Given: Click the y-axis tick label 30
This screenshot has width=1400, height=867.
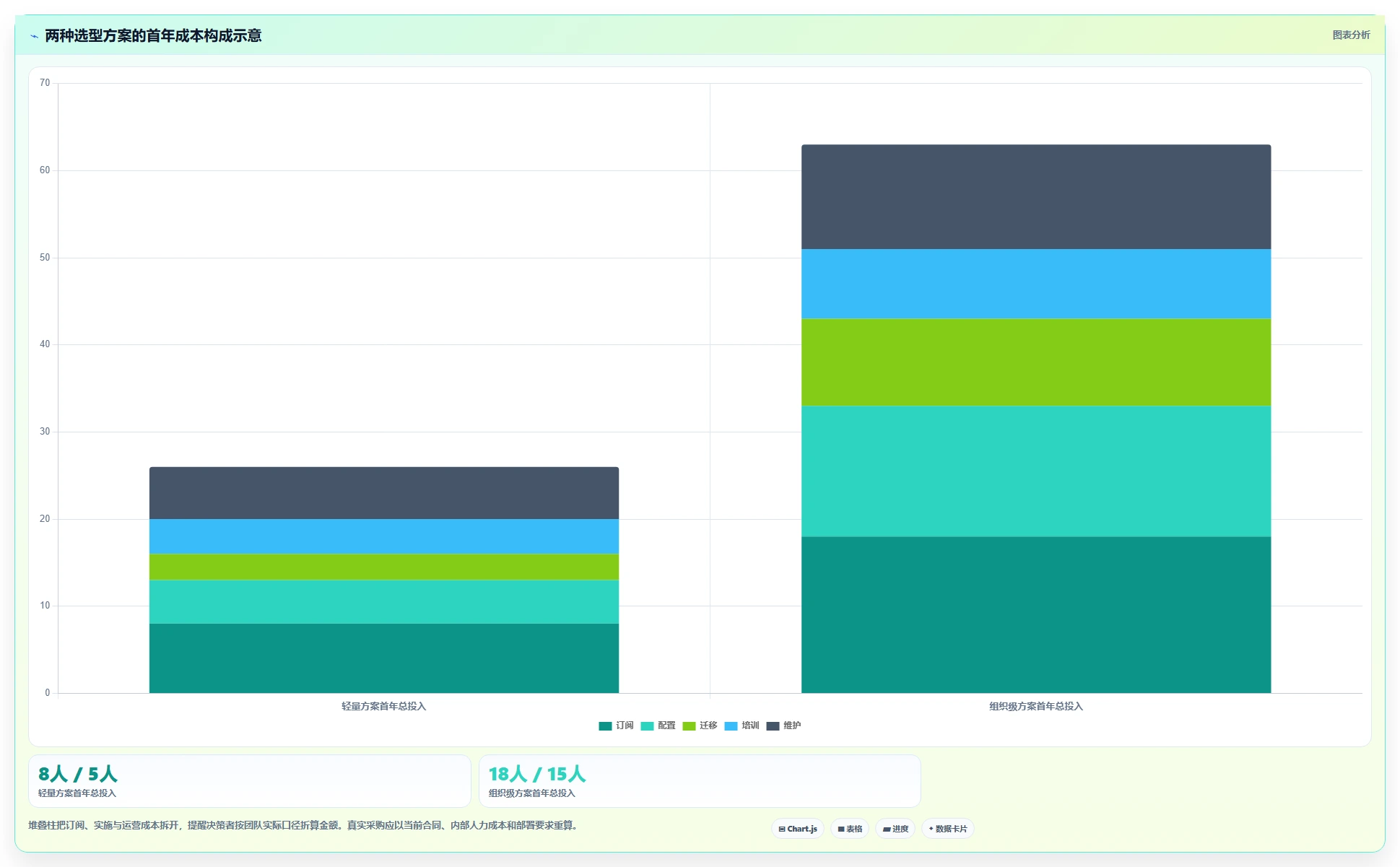Looking at the screenshot, I should (x=45, y=432).
